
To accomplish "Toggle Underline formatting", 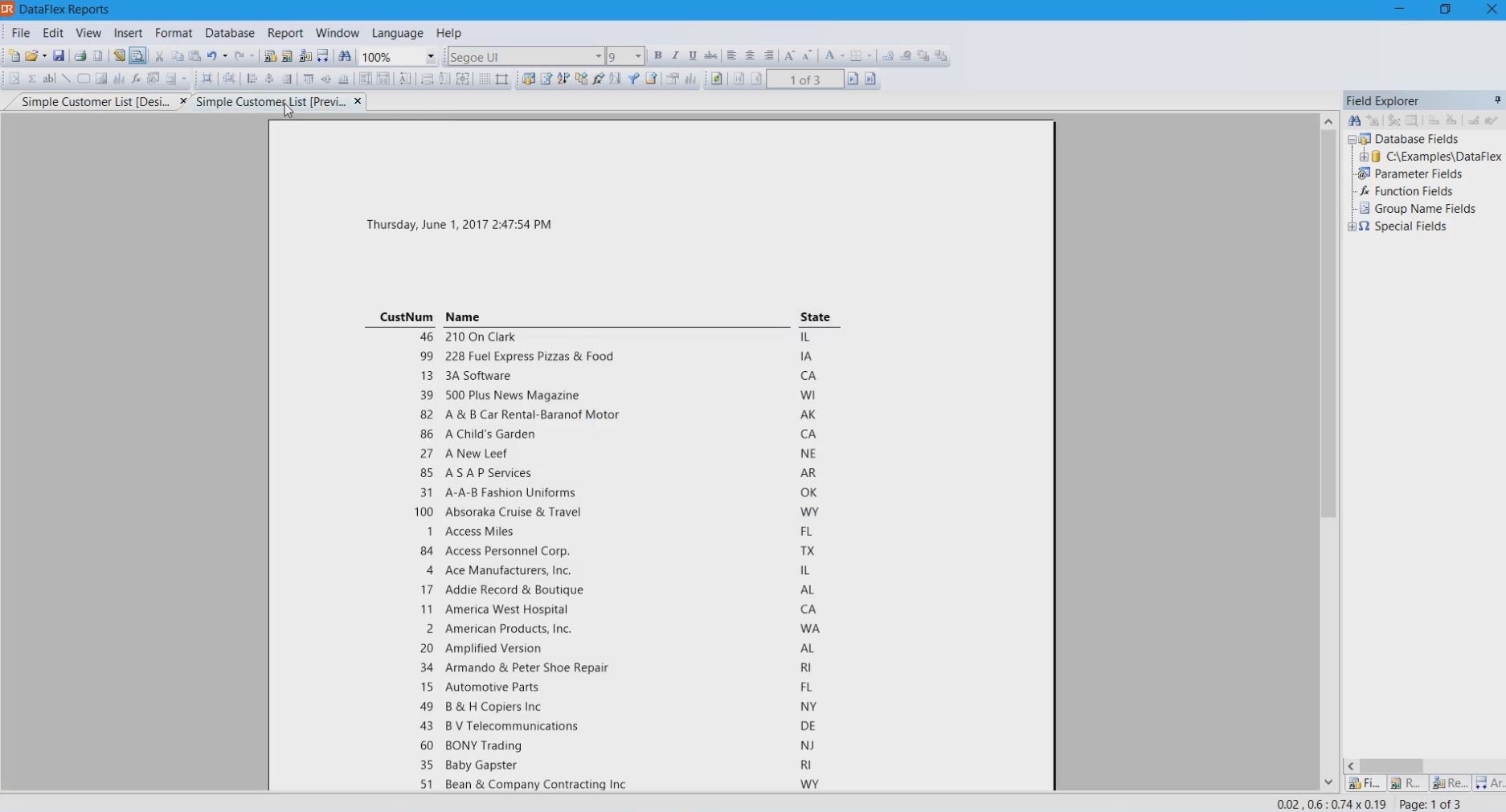I will click(693, 56).
